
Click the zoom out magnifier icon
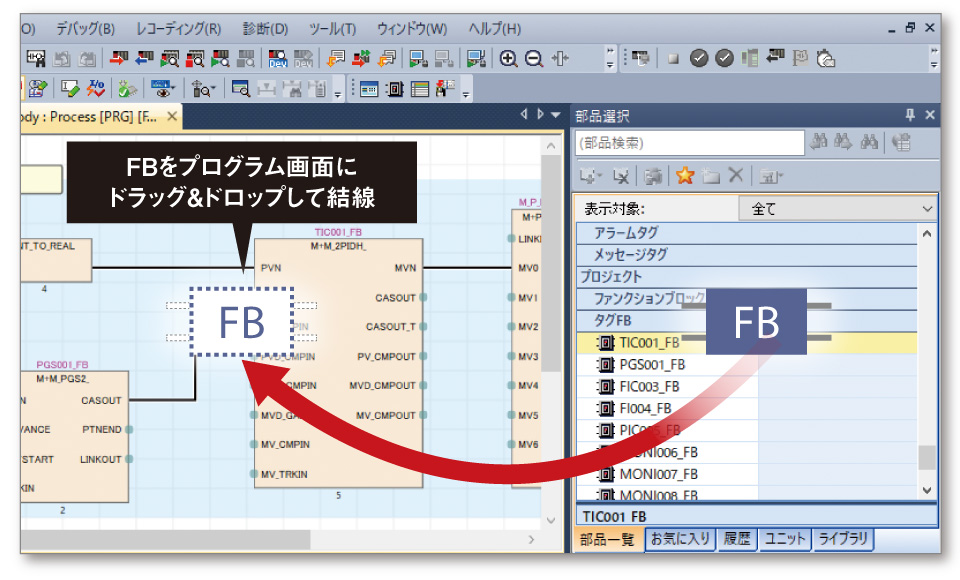(534, 58)
